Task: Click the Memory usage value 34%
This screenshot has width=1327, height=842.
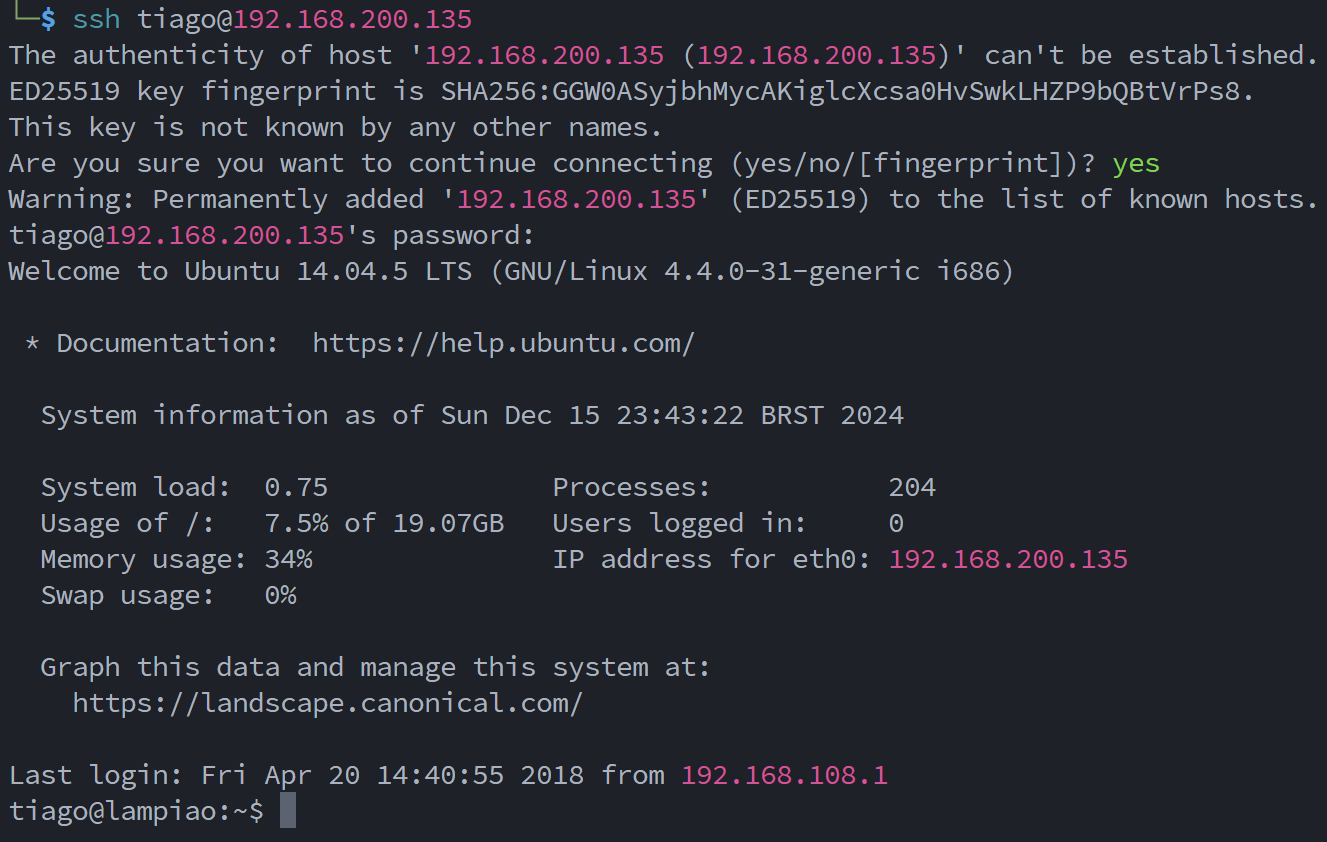Action: coord(288,559)
